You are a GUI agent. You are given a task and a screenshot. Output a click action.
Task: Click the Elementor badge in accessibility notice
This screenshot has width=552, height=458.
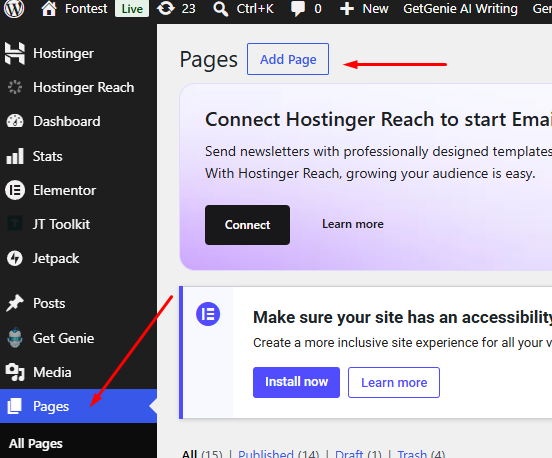coord(208,314)
